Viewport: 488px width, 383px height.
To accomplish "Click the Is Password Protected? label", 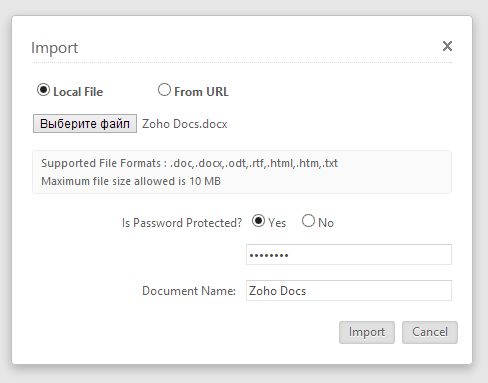I will pos(182,223).
